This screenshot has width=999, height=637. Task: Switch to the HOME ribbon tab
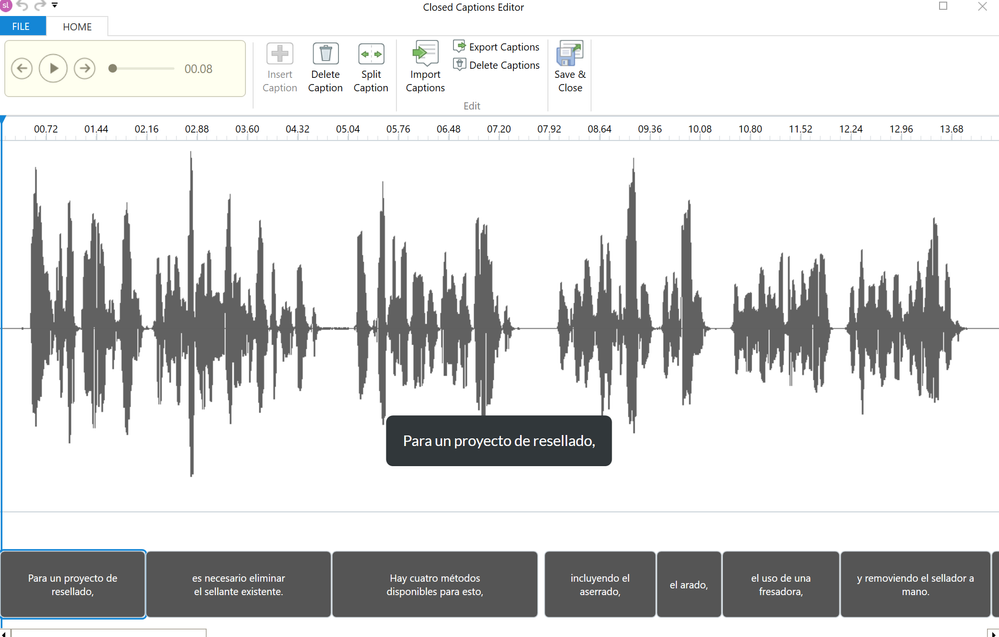click(77, 27)
